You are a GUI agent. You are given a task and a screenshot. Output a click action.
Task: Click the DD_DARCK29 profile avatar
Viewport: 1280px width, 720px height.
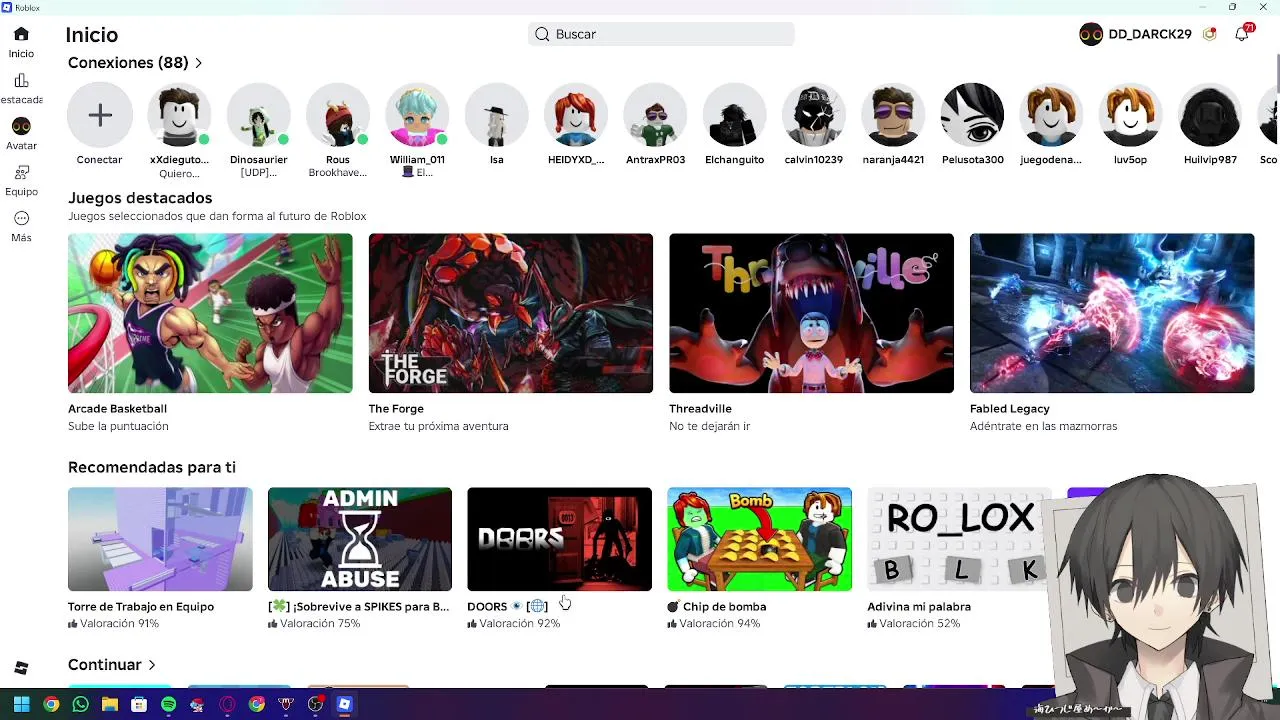pos(1091,34)
